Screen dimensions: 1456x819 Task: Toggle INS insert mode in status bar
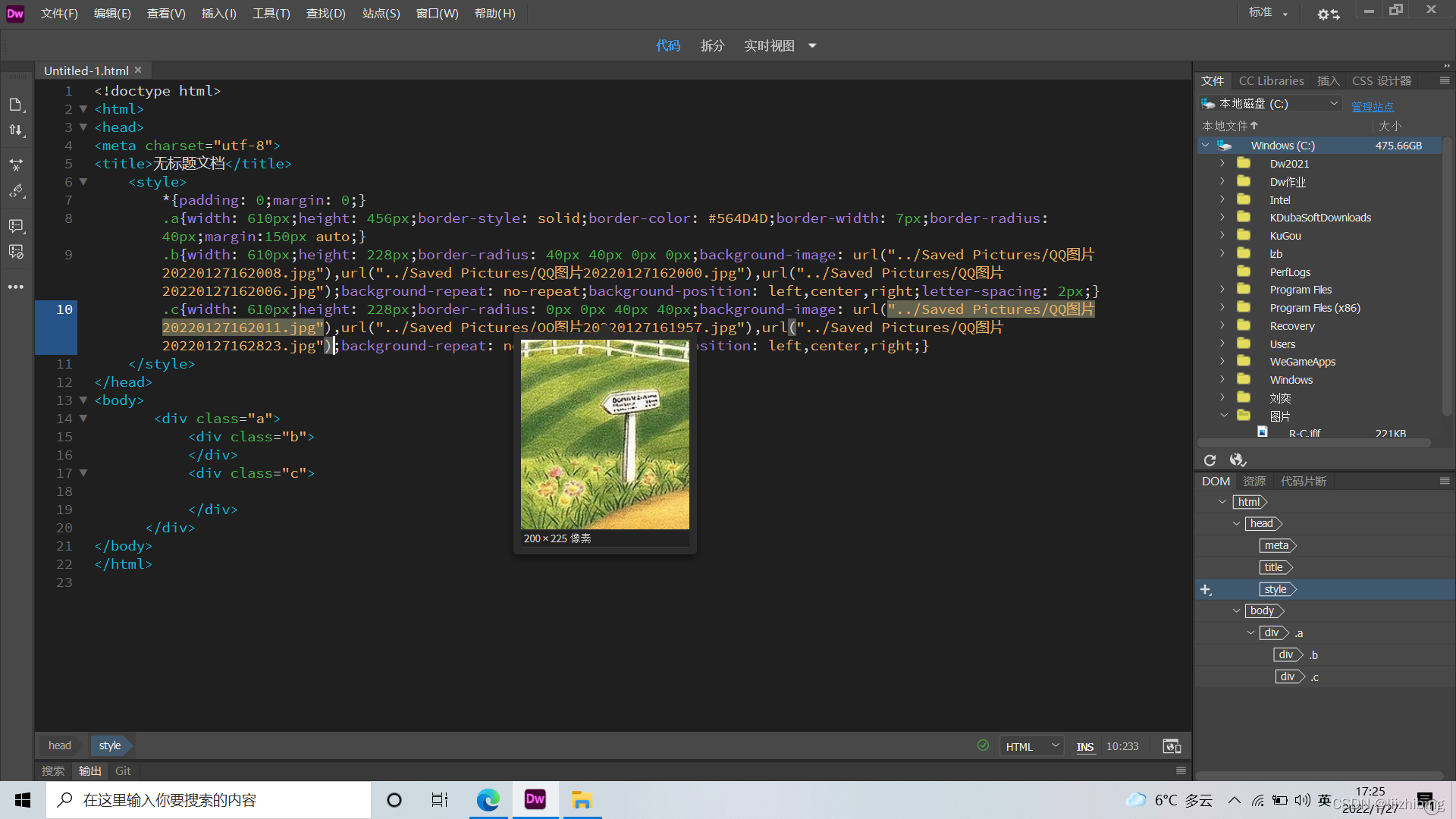tap(1084, 746)
